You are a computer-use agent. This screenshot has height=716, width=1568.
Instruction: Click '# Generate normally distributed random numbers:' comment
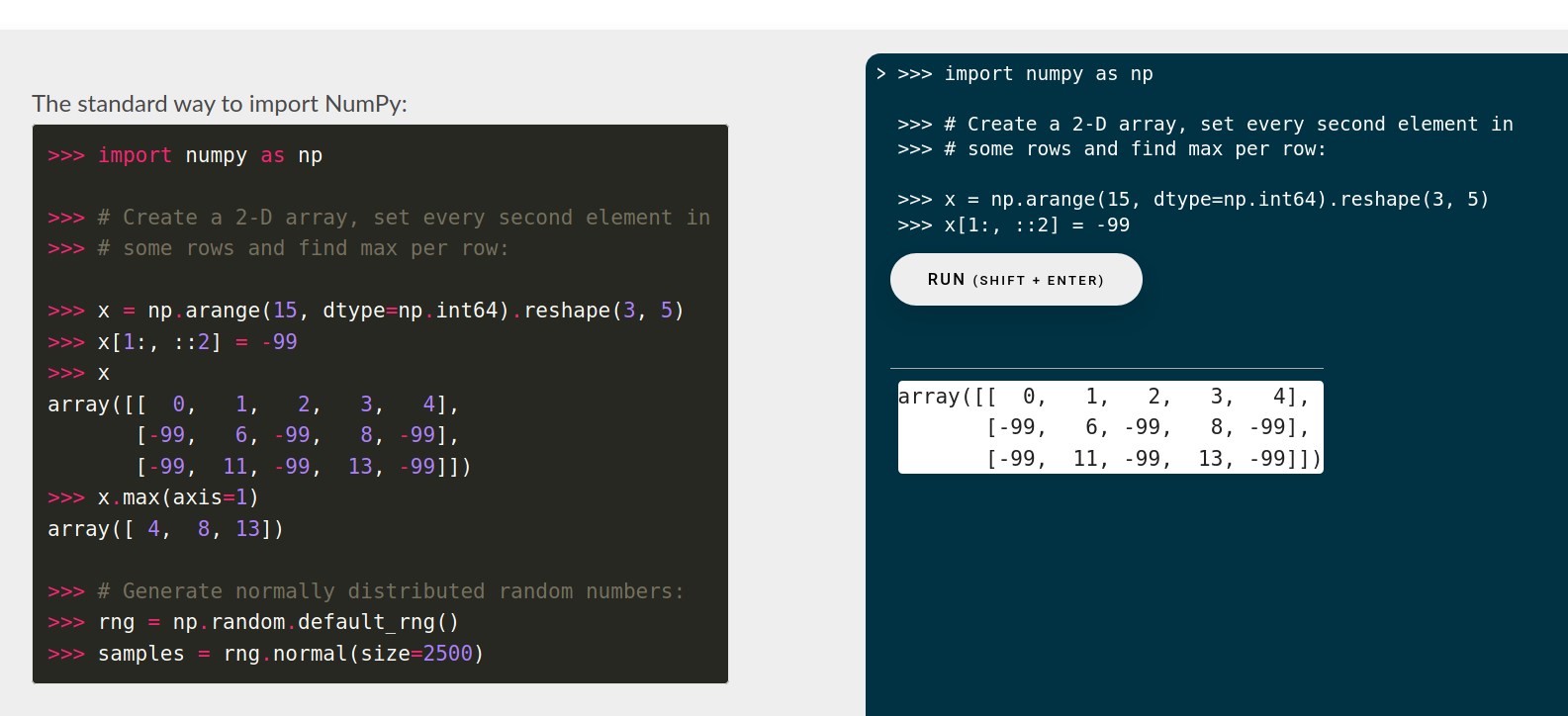pyautogui.click(x=365, y=591)
